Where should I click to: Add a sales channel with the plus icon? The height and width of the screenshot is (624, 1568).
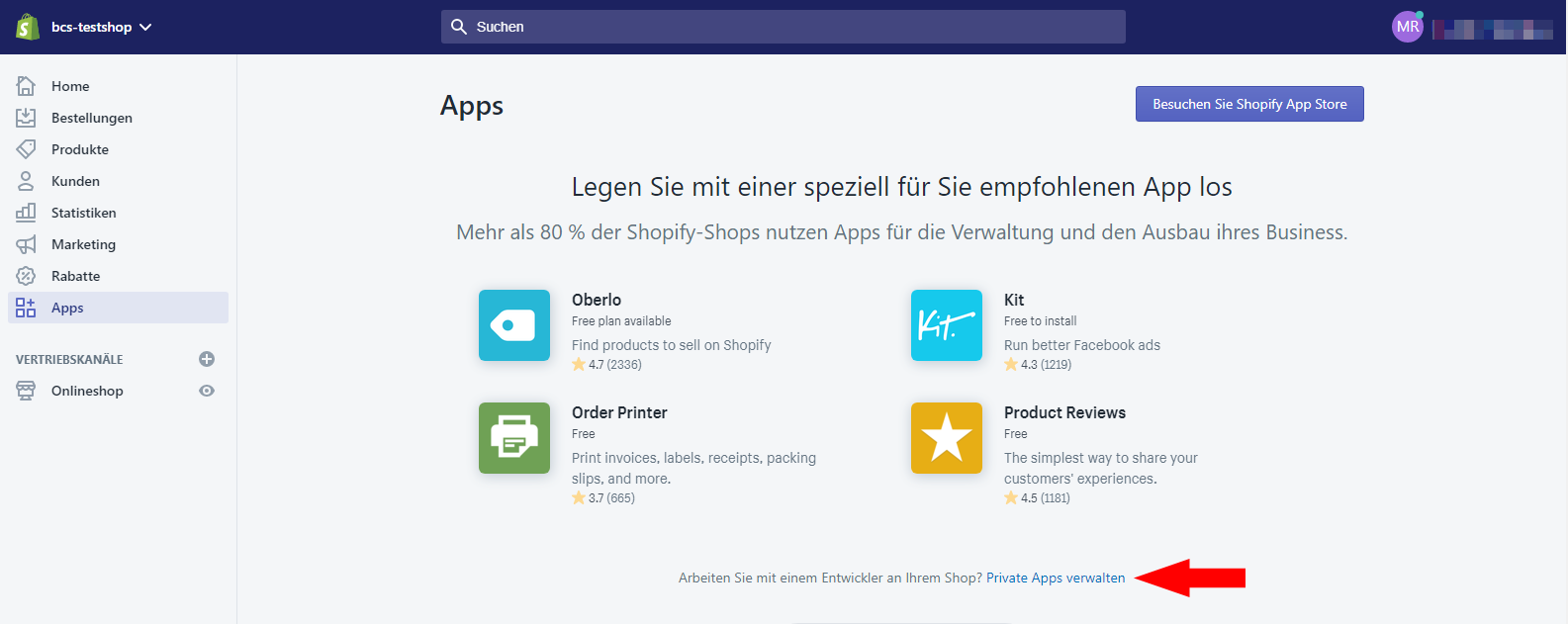point(207,359)
